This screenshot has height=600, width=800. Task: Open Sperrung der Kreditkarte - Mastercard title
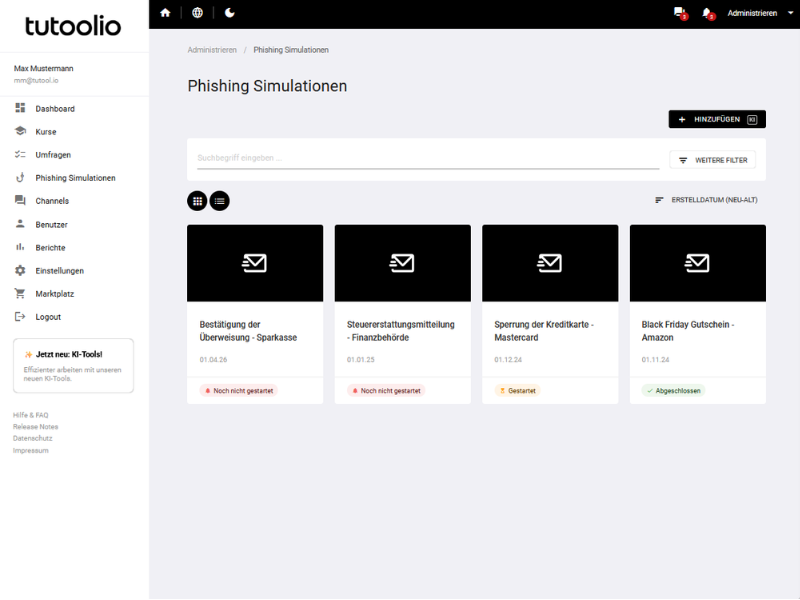(x=544, y=331)
